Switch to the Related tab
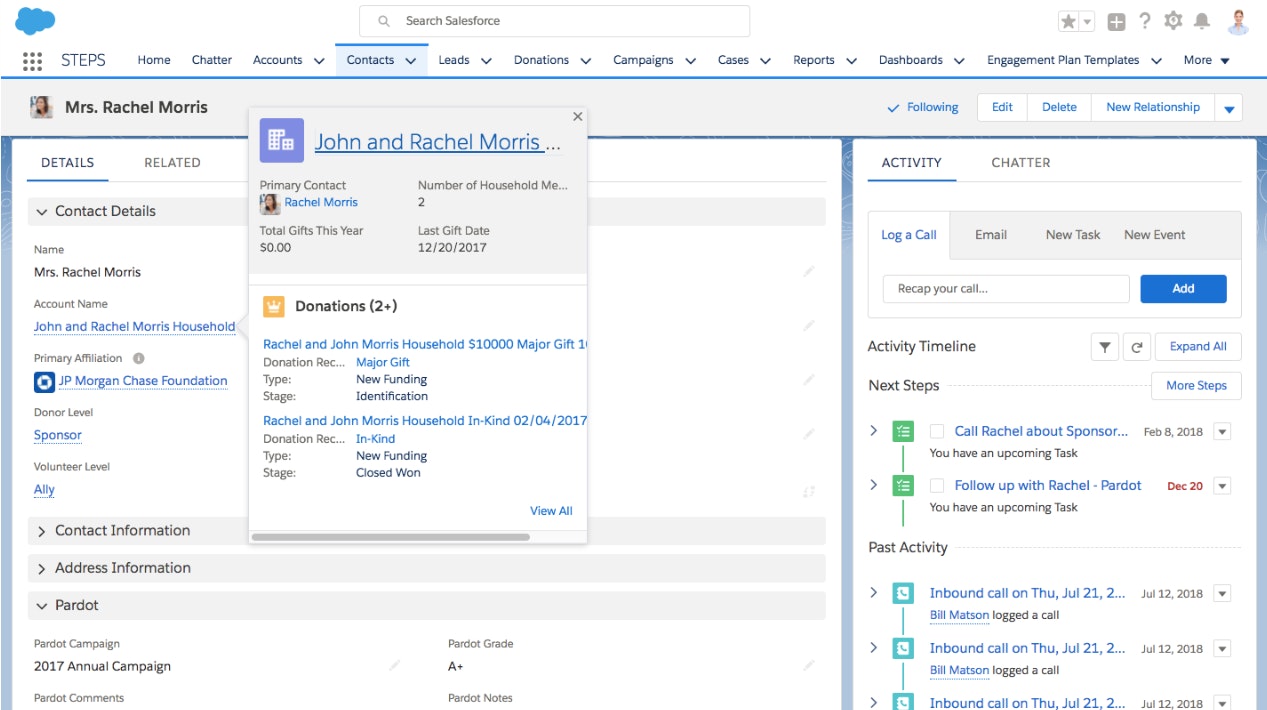Image resolution: width=1267 pixels, height=710 pixels. (172, 162)
